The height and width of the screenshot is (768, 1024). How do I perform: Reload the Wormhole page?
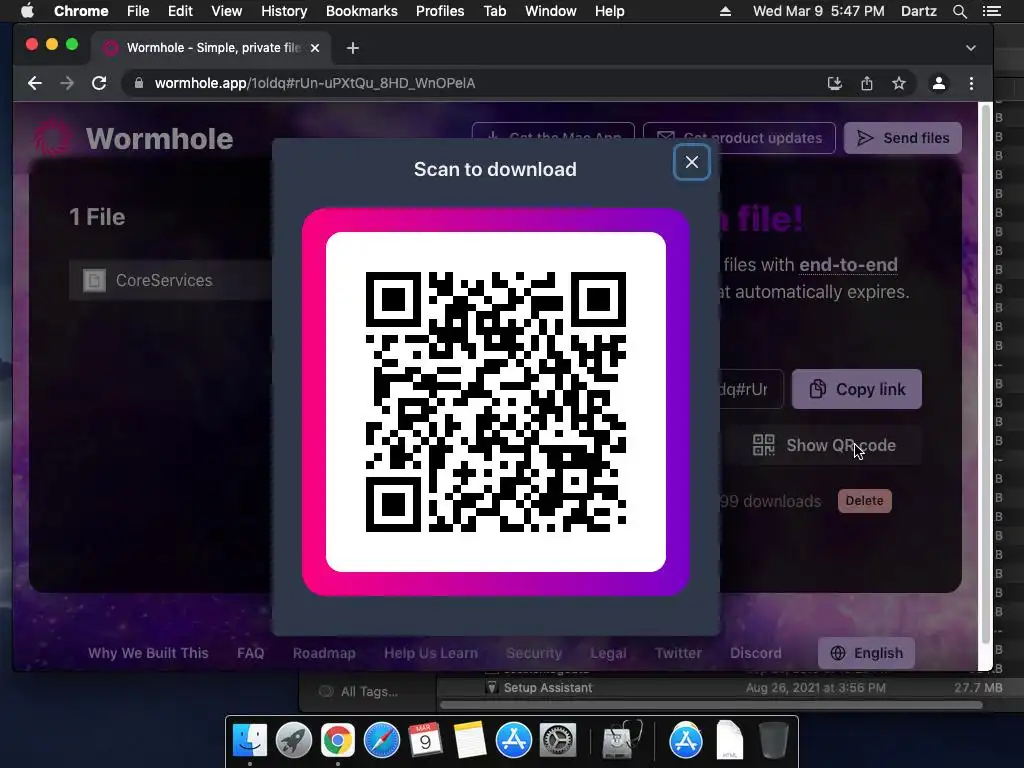[x=99, y=83]
